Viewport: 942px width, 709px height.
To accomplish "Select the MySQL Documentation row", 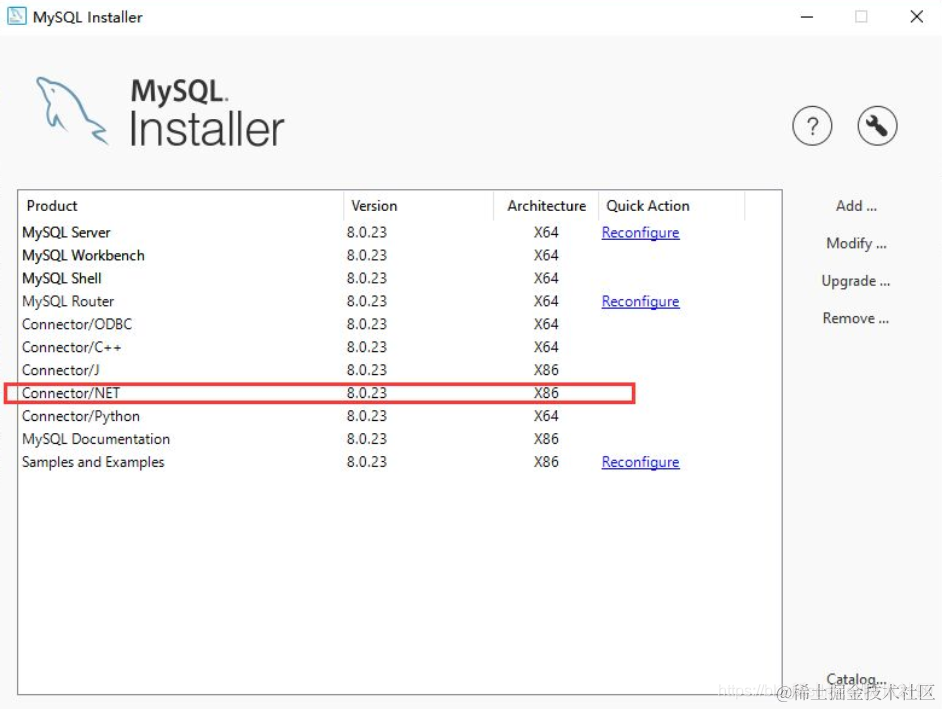I will [400, 439].
